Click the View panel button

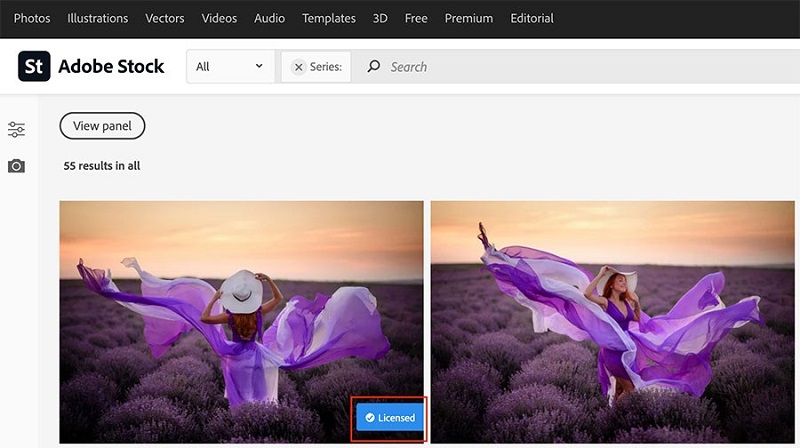pyautogui.click(x=102, y=126)
